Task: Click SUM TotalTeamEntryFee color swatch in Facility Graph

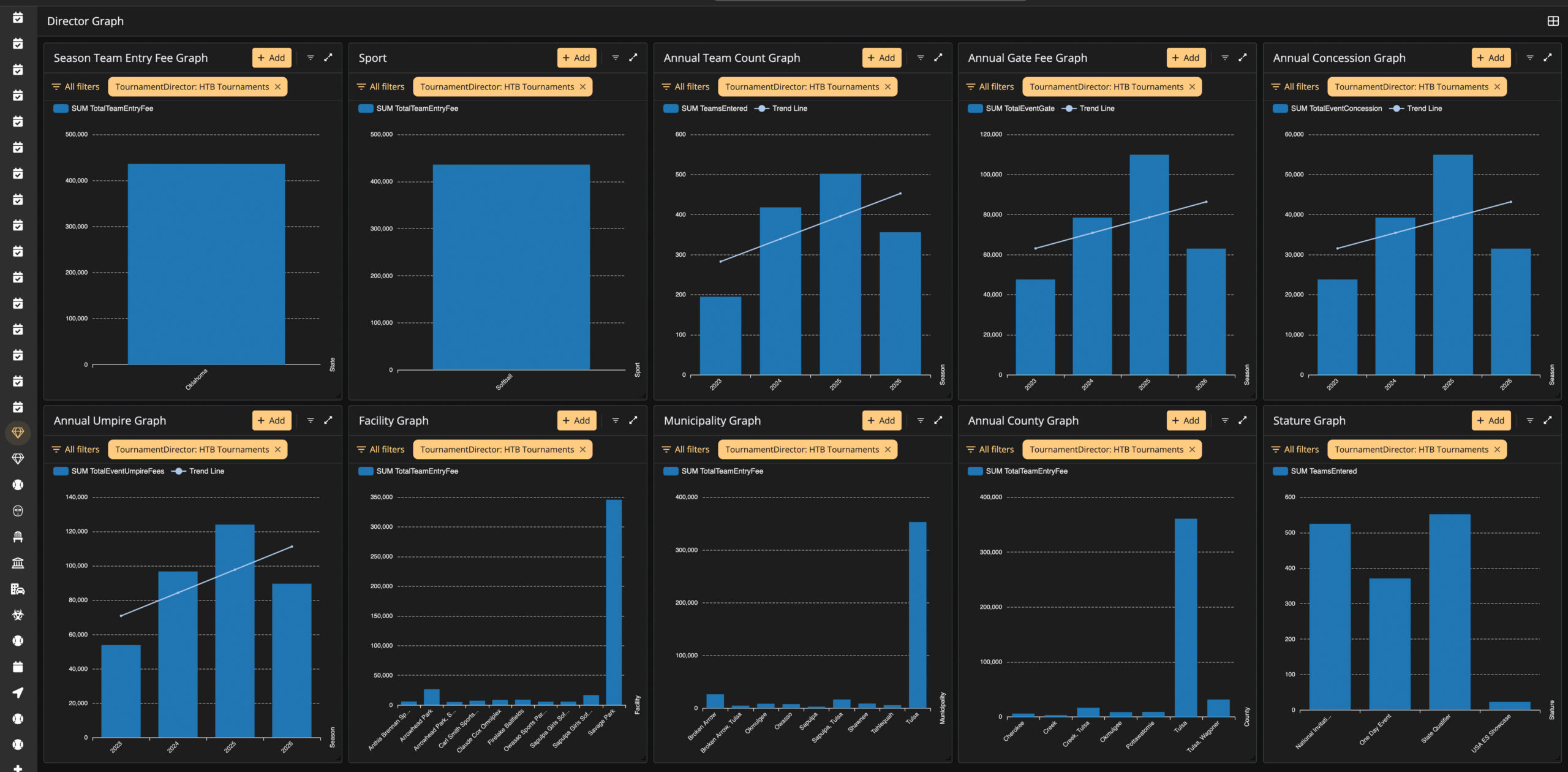Action: pyautogui.click(x=366, y=471)
